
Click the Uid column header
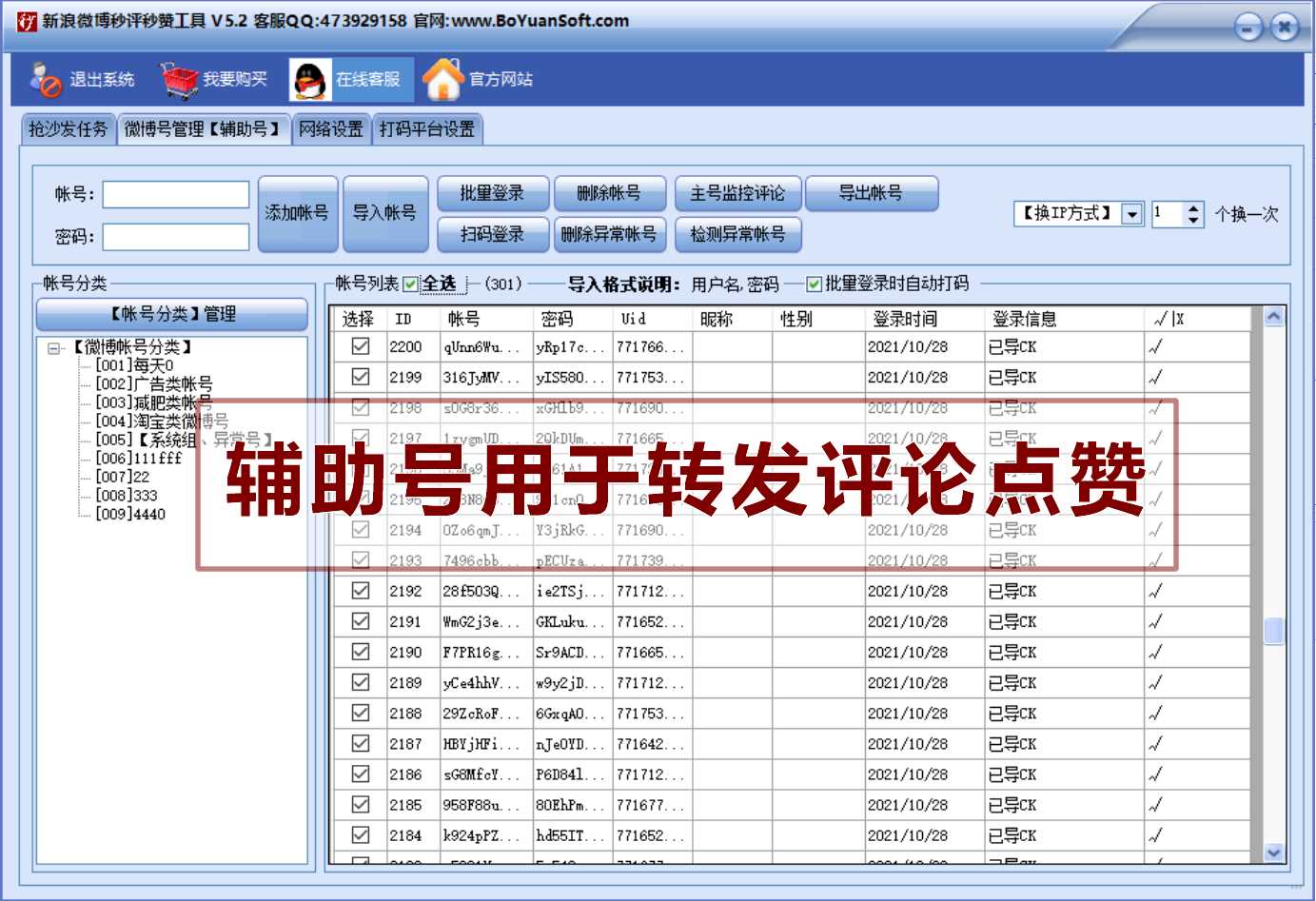(x=653, y=319)
